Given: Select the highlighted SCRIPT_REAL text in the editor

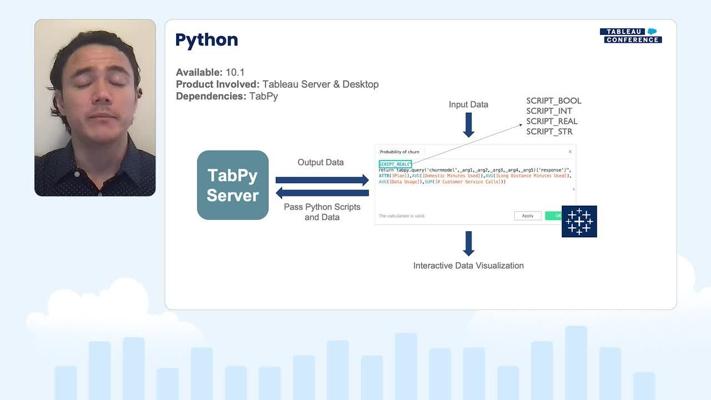Looking at the screenshot, I should click(x=396, y=163).
